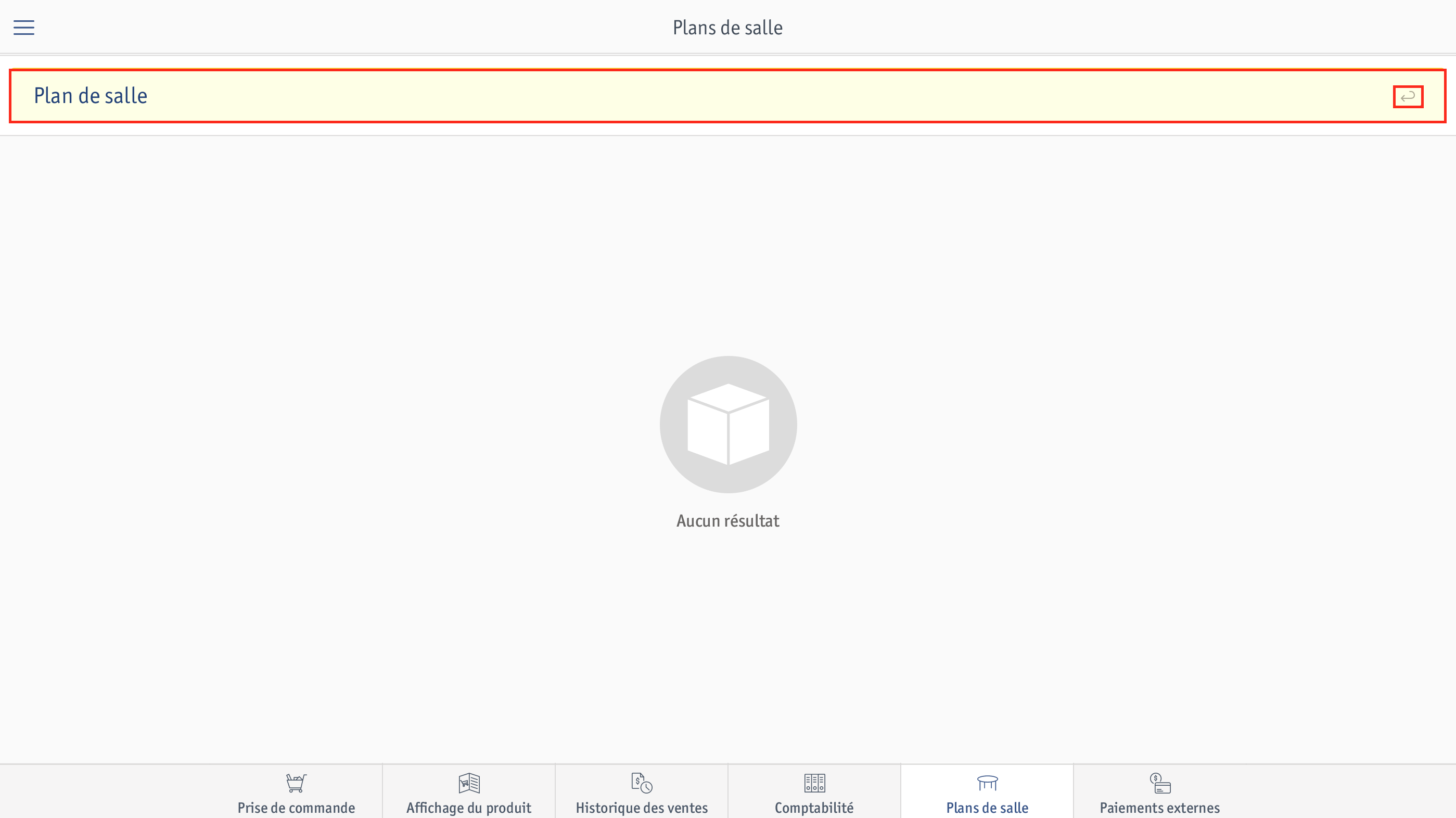Click the enter arrow icon in search field
The height and width of the screenshot is (818, 1456).
(1408, 97)
